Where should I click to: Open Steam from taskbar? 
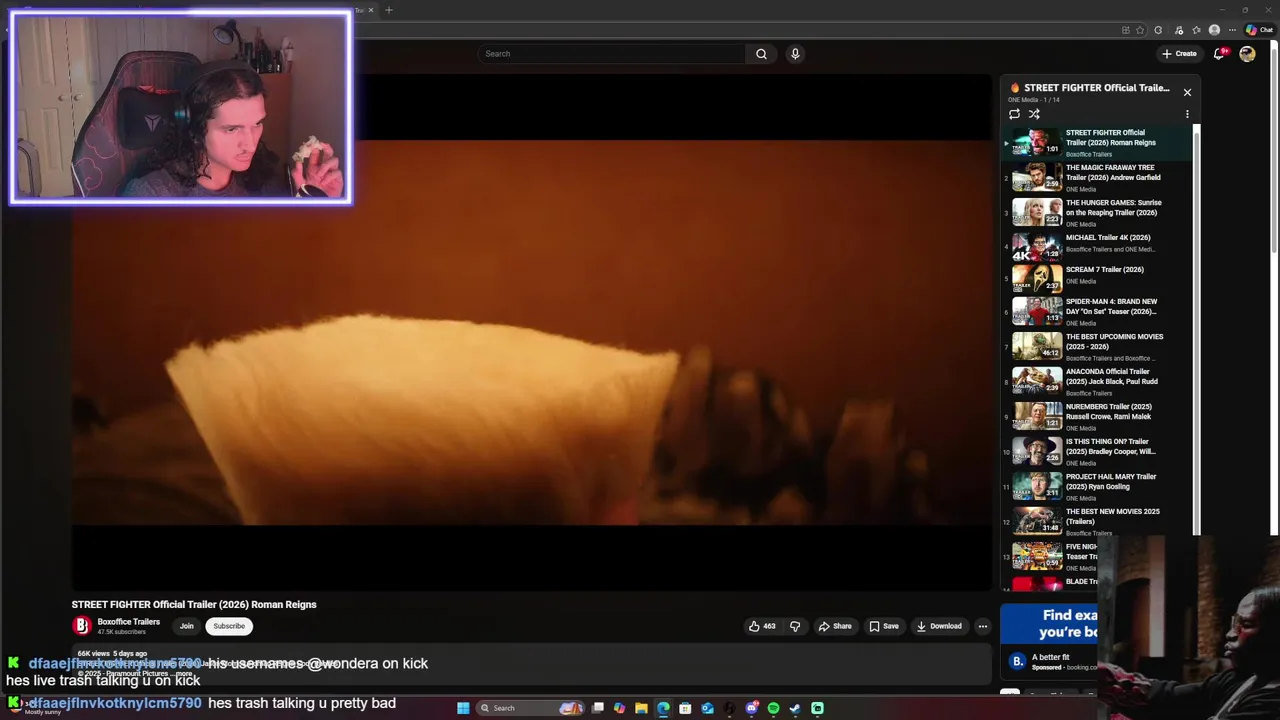click(x=795, y=708)
